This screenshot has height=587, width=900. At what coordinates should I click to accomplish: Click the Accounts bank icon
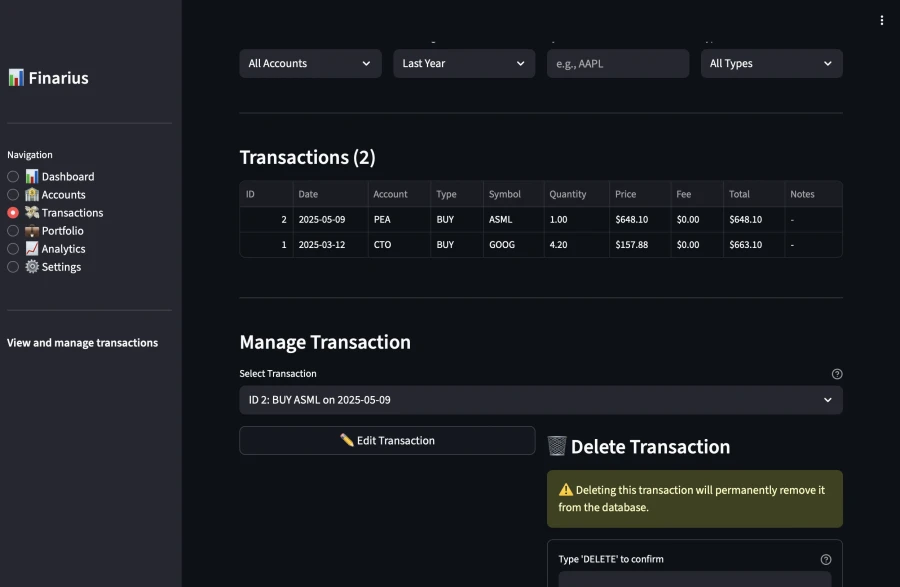pyautogui.click(x=32, y=194)
